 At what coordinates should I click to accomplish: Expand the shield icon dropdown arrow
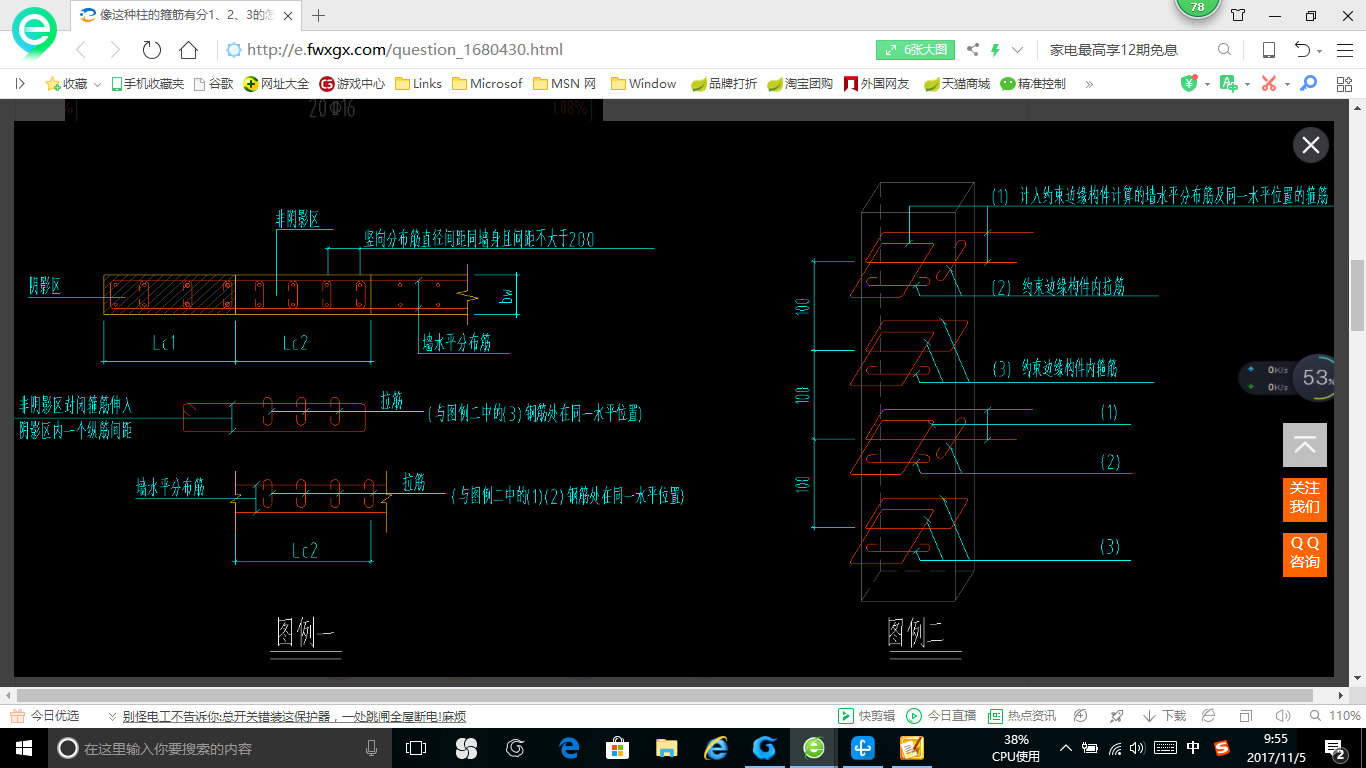point(1207,85)
